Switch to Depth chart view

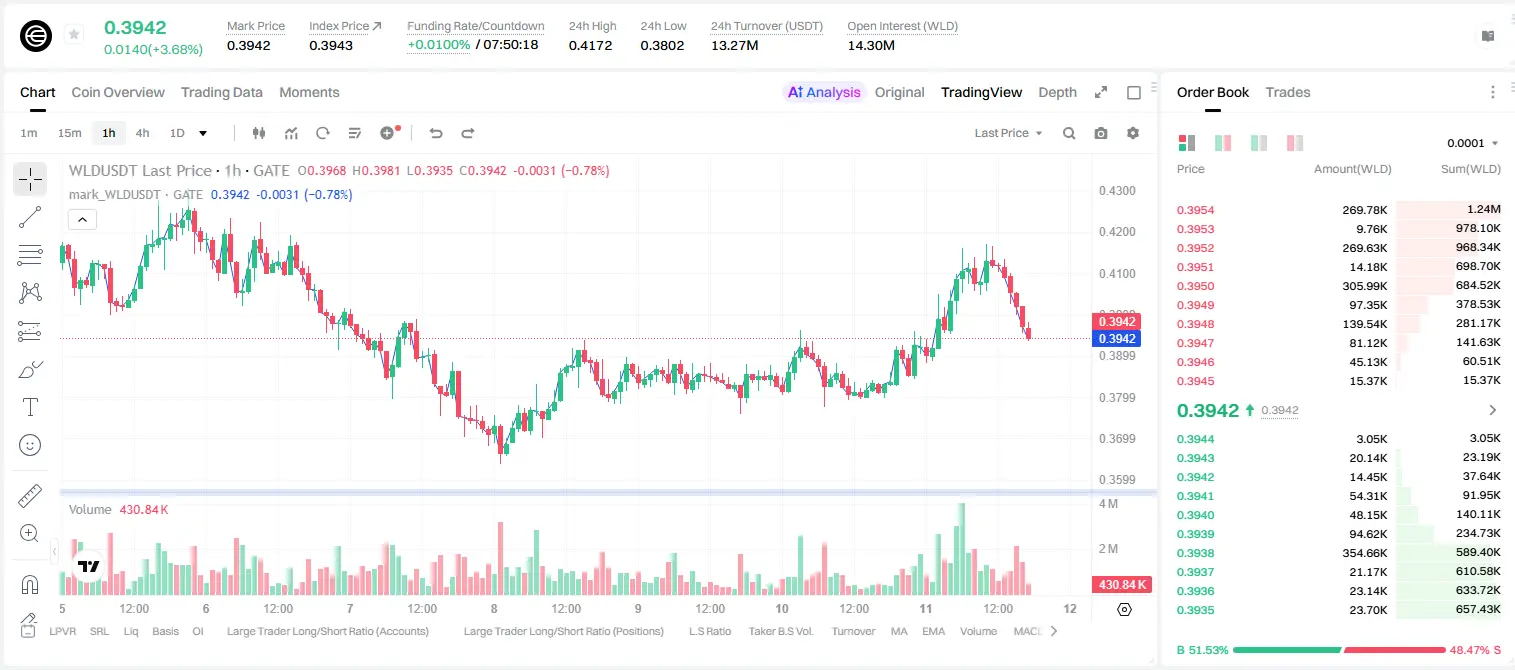tap(1057, 92)
